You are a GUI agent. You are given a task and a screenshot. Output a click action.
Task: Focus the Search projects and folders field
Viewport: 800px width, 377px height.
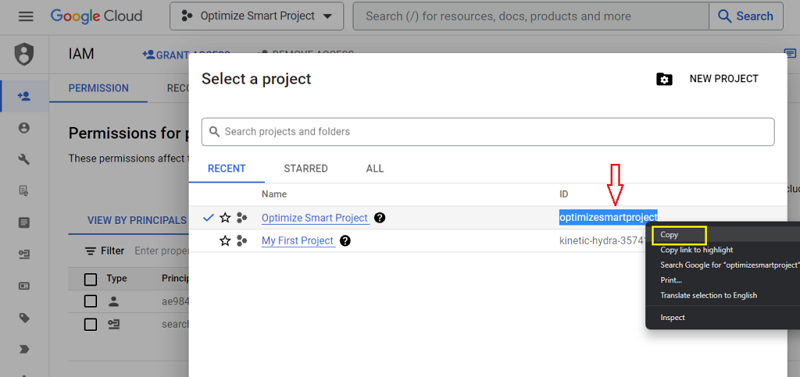tap(488, 132)
